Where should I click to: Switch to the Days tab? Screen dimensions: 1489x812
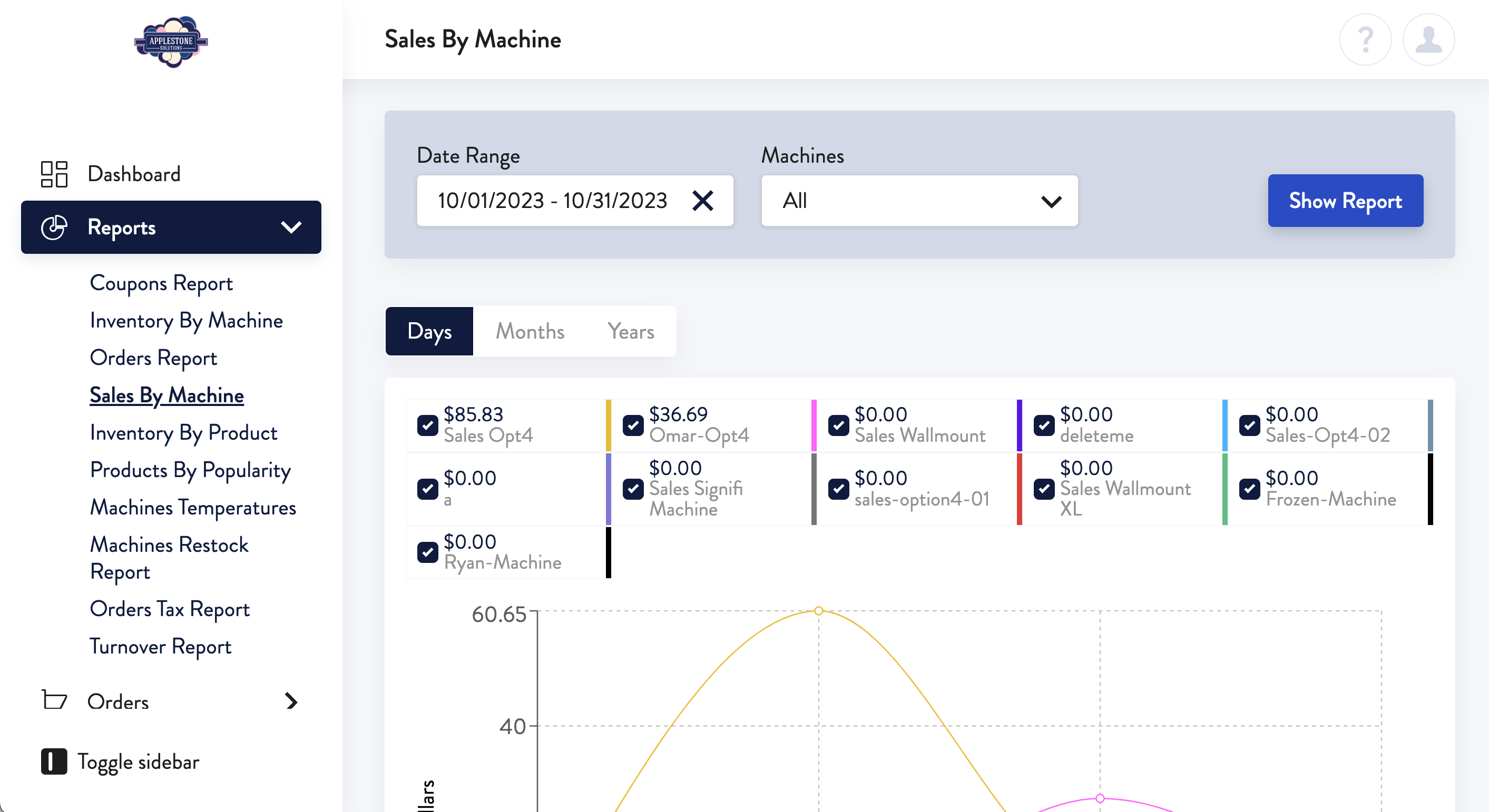pos(429,332)
